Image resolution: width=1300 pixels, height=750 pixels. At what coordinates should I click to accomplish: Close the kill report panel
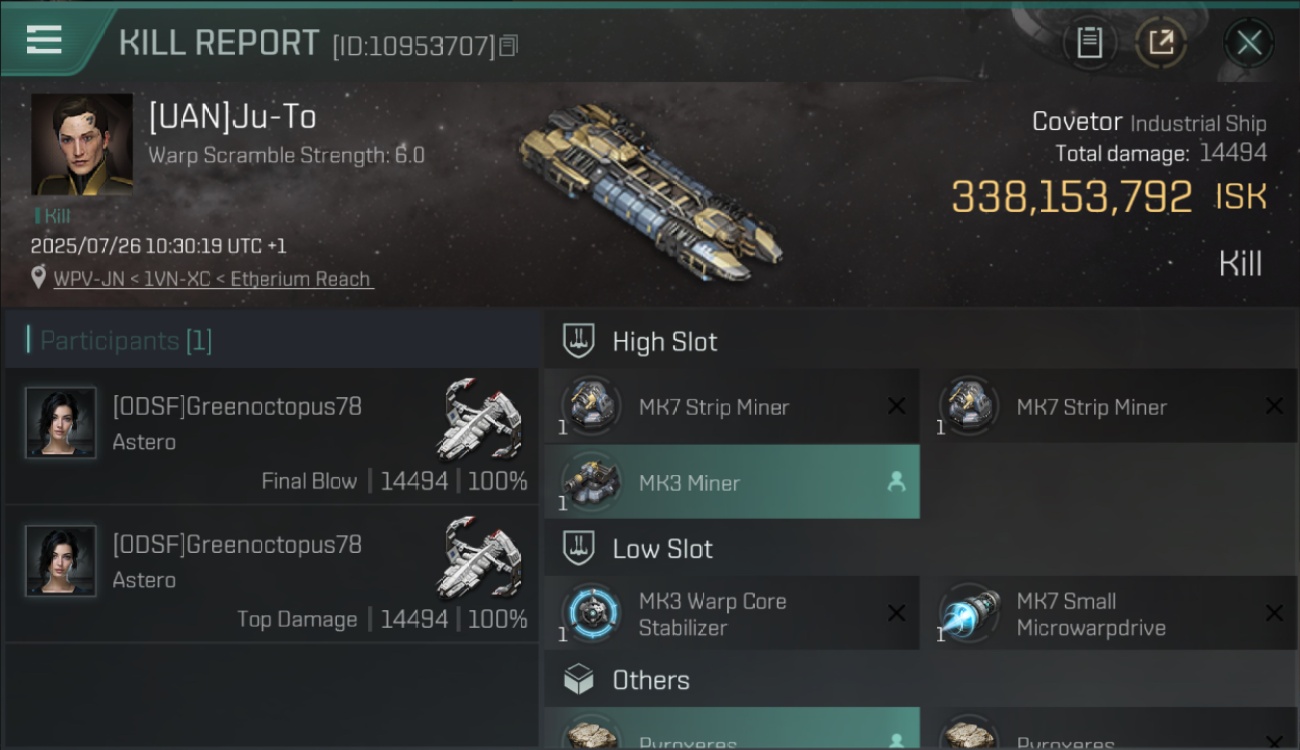click(x=1249, y=43)
